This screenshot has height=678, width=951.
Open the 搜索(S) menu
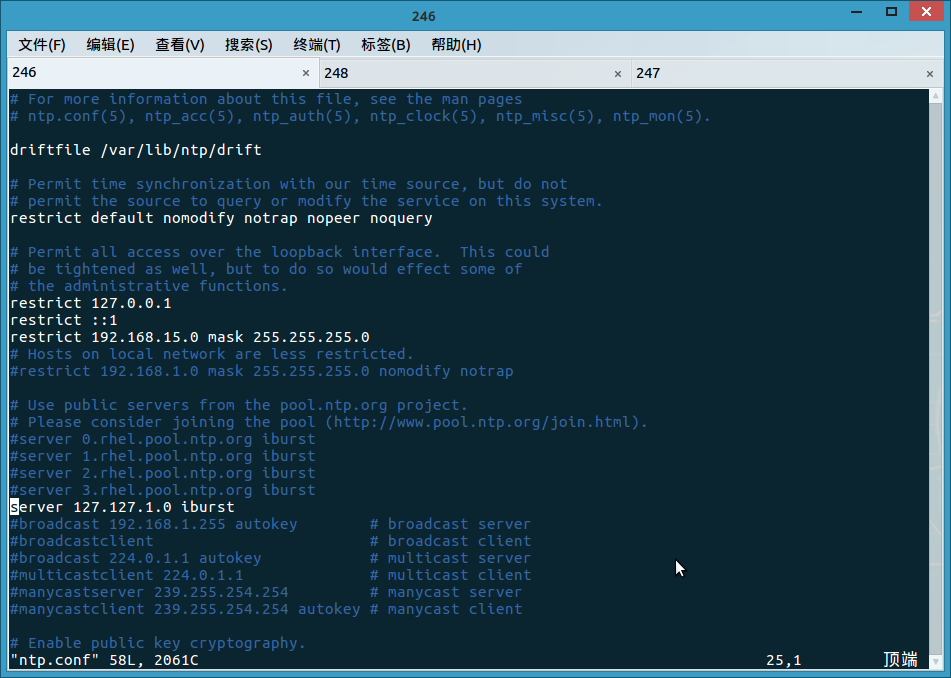point(249,45)
